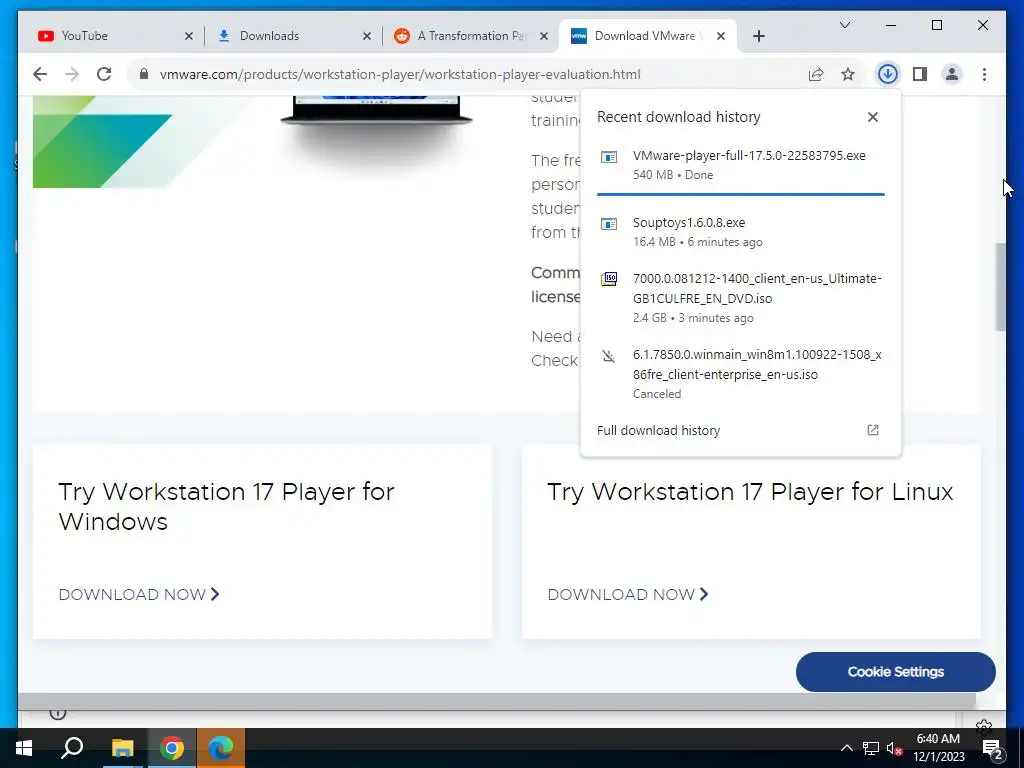
Task: Close the Reddit Transformation tab
Action: [543, 37]
